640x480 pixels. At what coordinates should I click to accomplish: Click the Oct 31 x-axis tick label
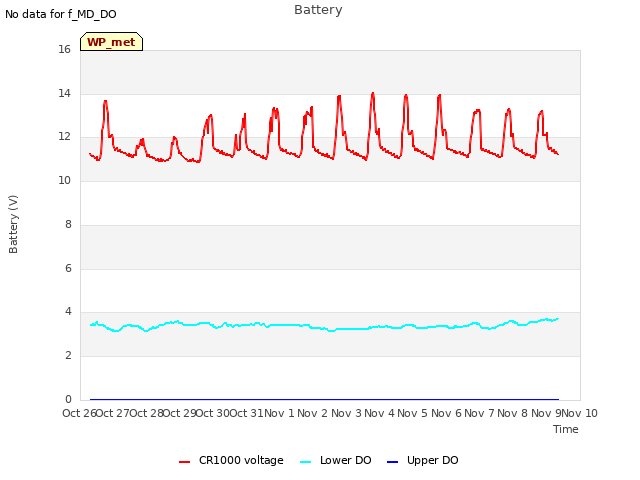246,413
